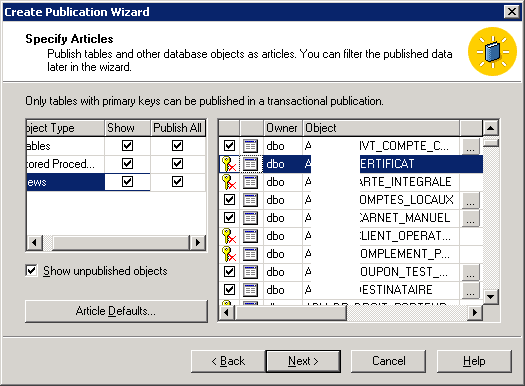The width and height of the screenshot is (525, 386).
Task: Cancel the Create Publication Wizard
Action: (388, 361)
